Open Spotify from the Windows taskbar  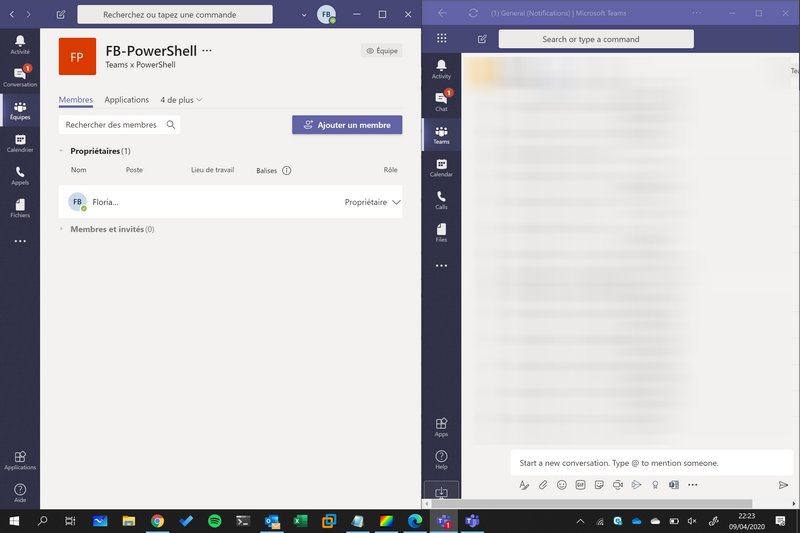click(214, 521)
